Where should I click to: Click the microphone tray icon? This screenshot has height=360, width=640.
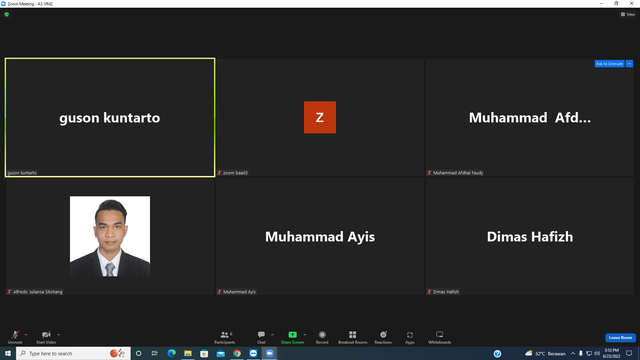tap(580, 353)
